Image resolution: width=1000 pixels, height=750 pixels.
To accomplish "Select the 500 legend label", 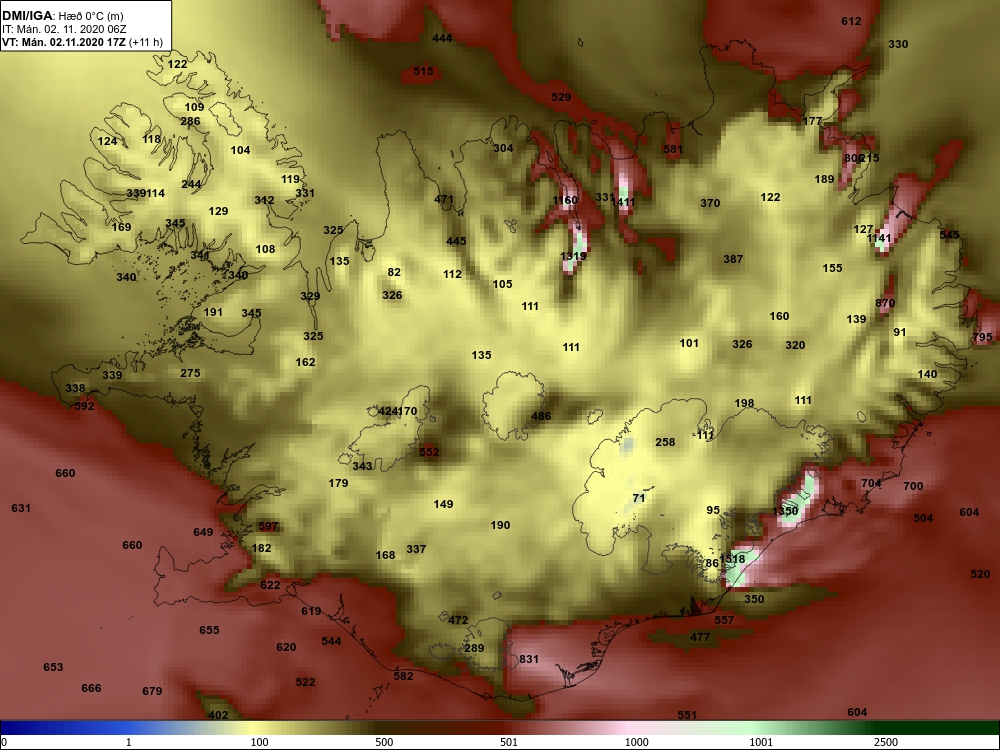I will (384, 743).
